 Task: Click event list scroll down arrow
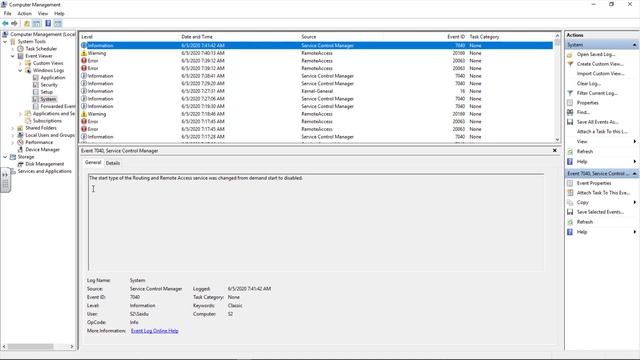coord(558,140)
